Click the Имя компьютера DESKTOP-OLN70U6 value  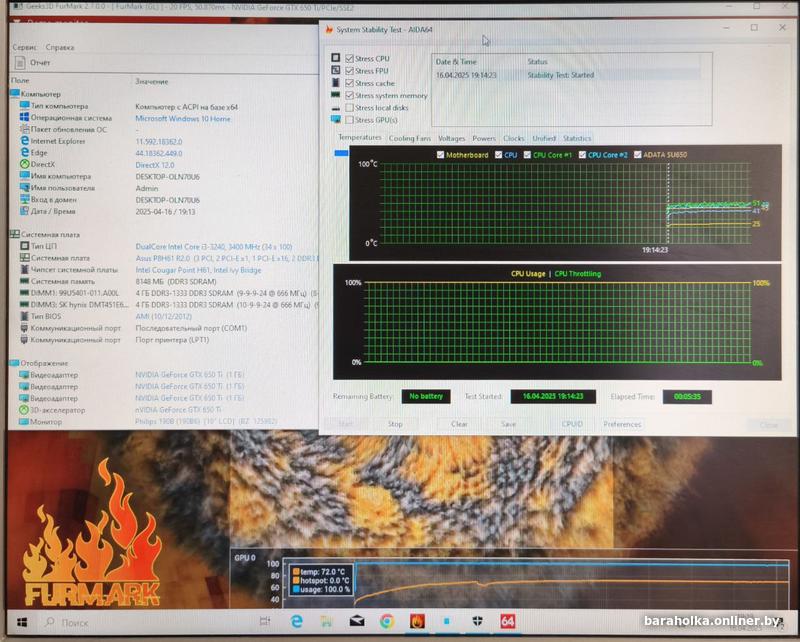click(x=167, y=177)
